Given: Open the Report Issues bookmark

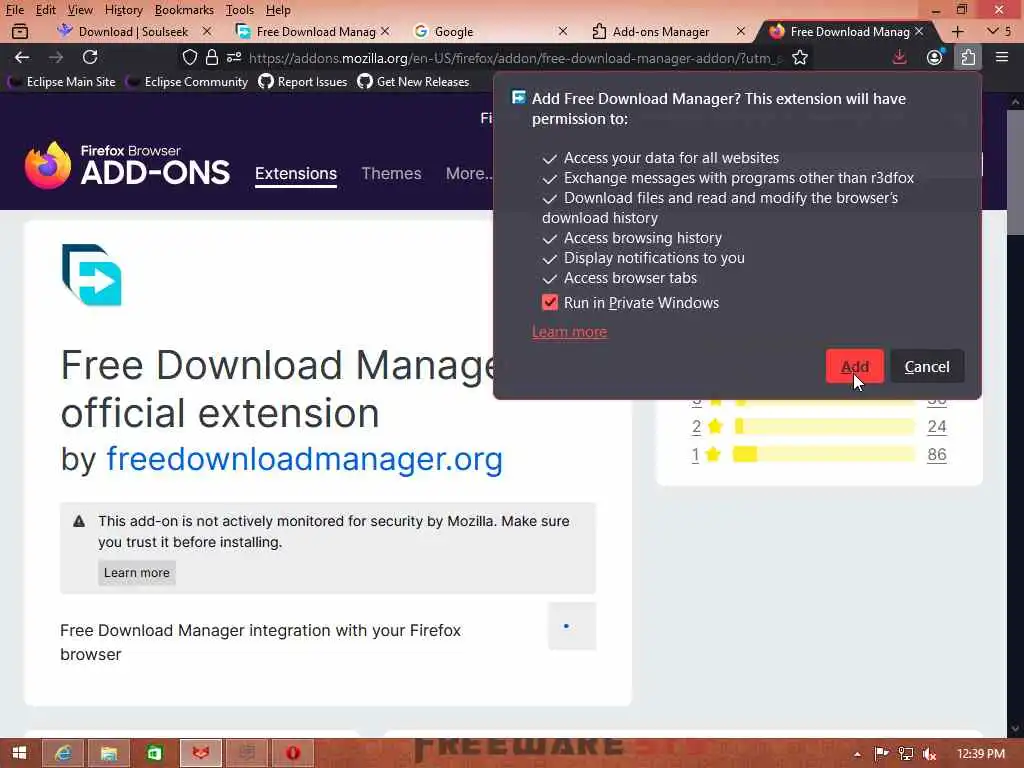Looking at the screenshot, I should coord(303,82).
